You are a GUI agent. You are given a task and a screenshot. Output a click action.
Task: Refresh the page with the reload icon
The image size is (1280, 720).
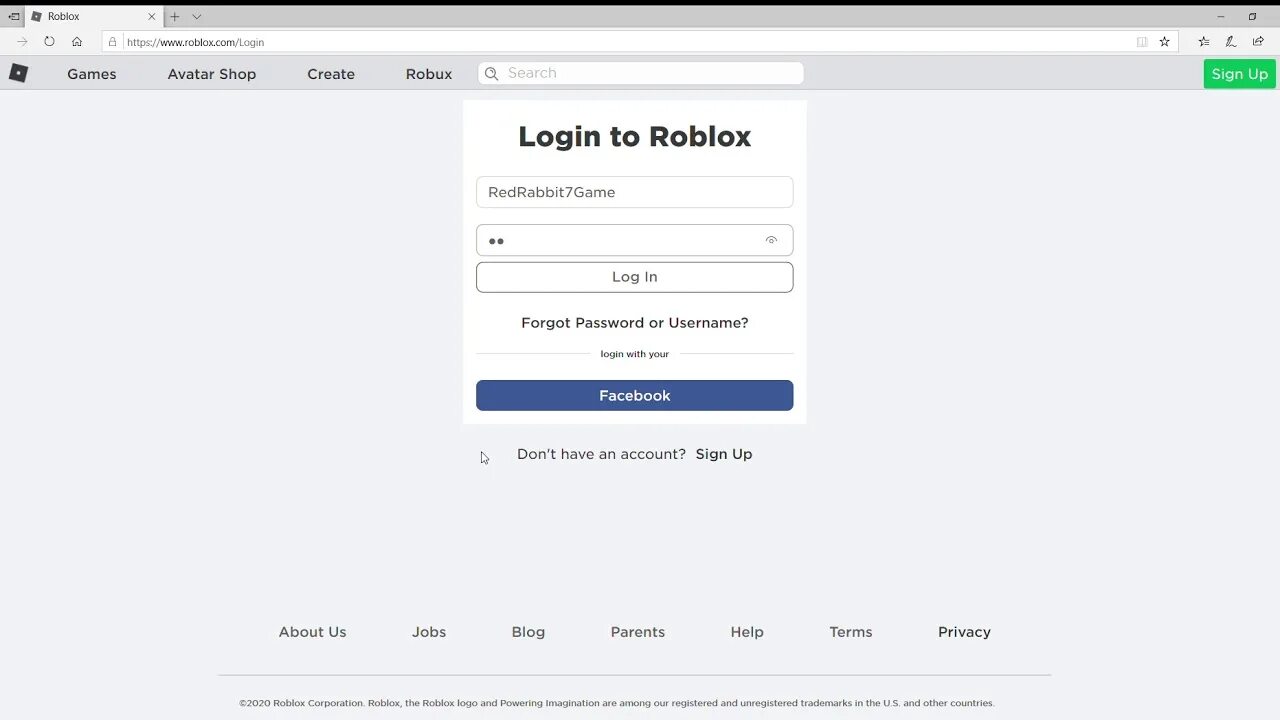pyautogui.click(x=49, y=42)
